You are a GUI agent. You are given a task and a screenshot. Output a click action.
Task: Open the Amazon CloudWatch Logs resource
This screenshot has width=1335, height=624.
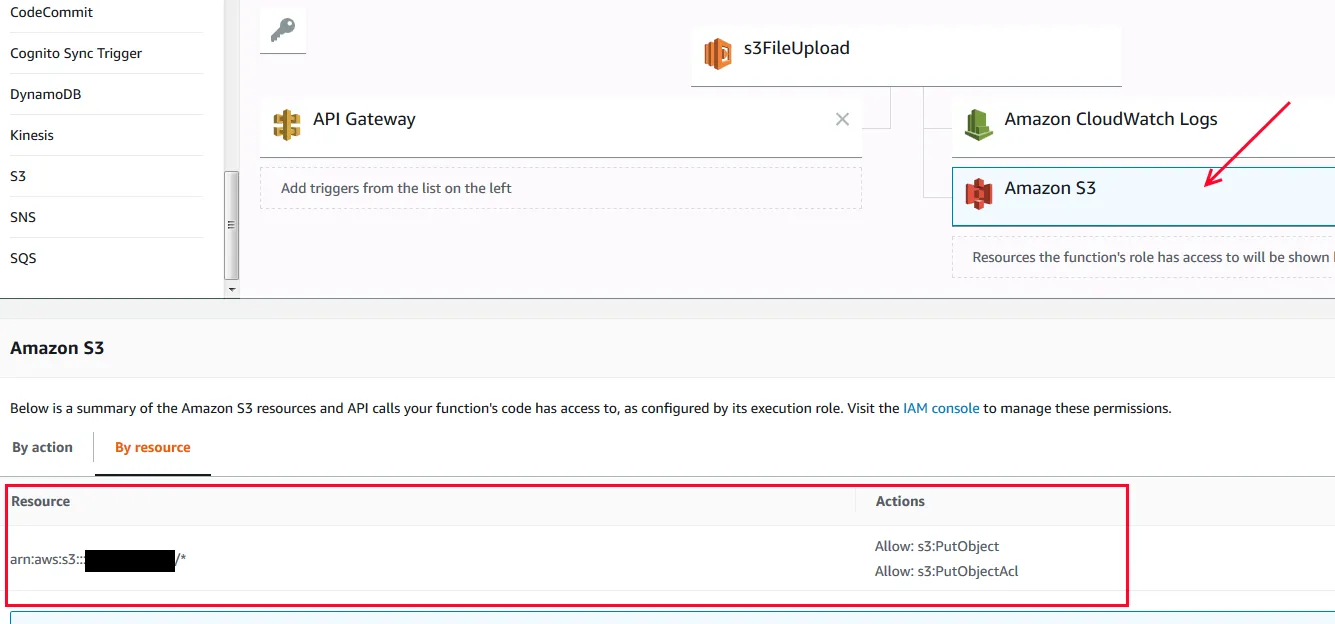pos(1110,120)
